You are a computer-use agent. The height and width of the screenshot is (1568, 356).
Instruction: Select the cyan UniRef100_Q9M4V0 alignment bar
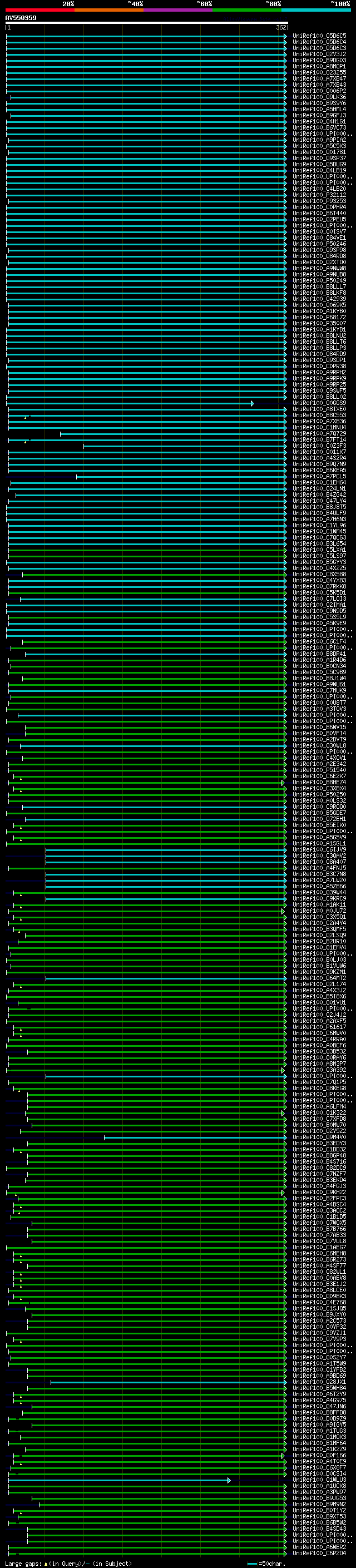pyautogui.click(x=194, y=1137)
